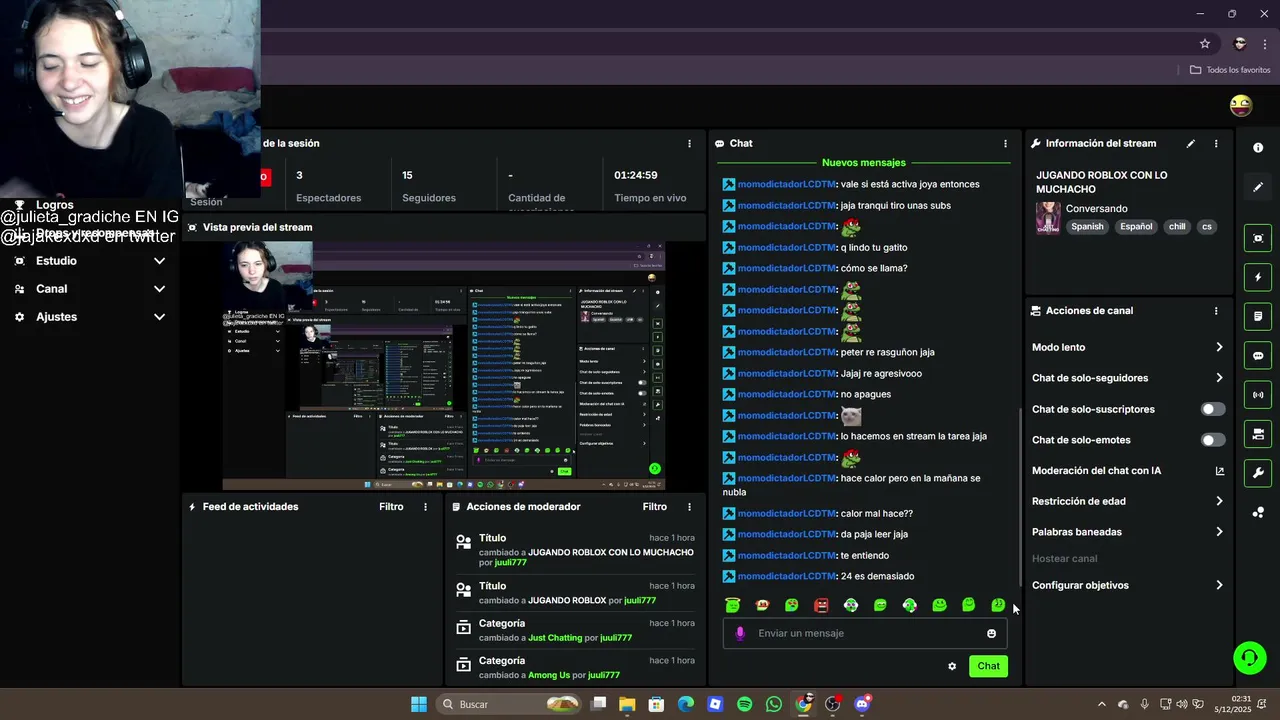
Task: Click the pencil edit icon in right toolbar
Action: [1258, 187]
